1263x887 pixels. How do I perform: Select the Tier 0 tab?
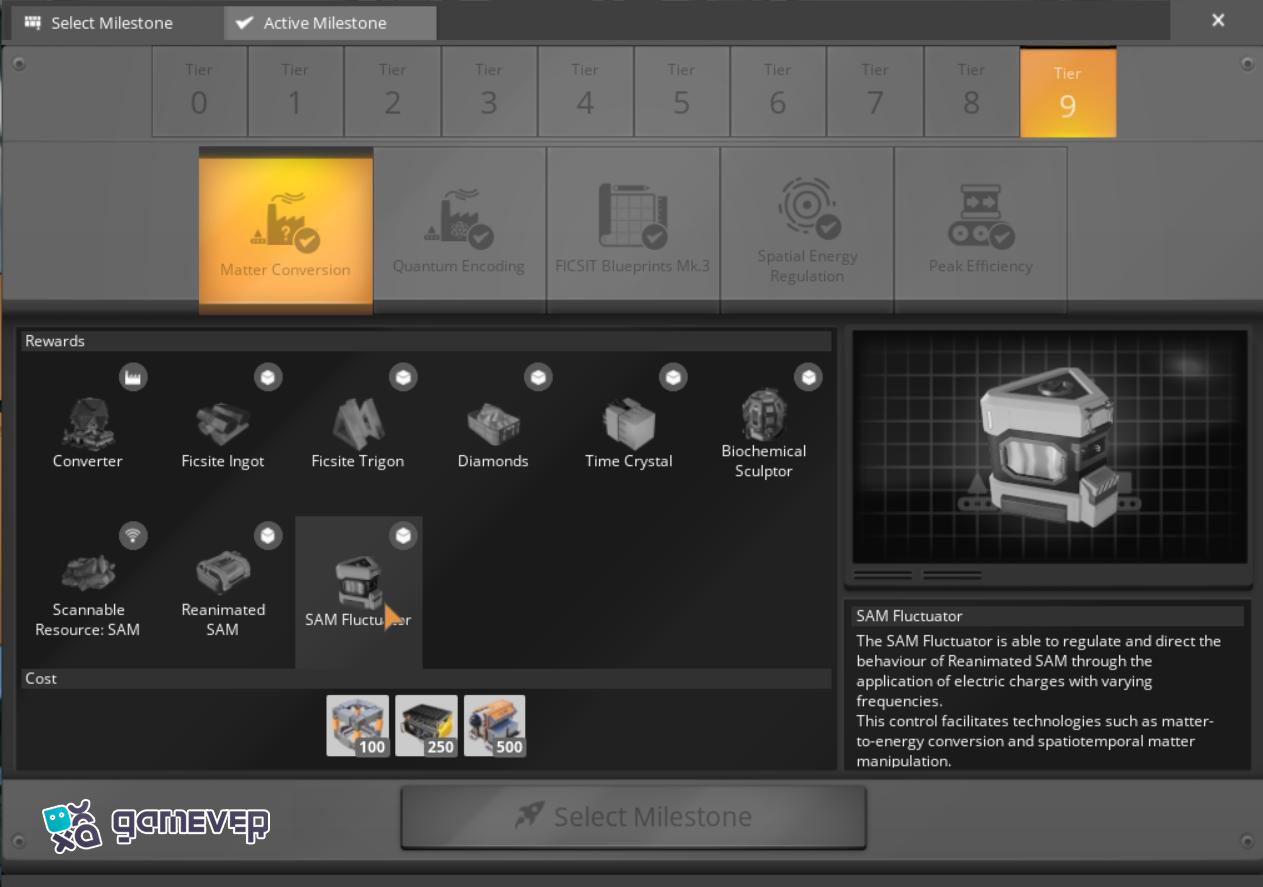[199, 92]
